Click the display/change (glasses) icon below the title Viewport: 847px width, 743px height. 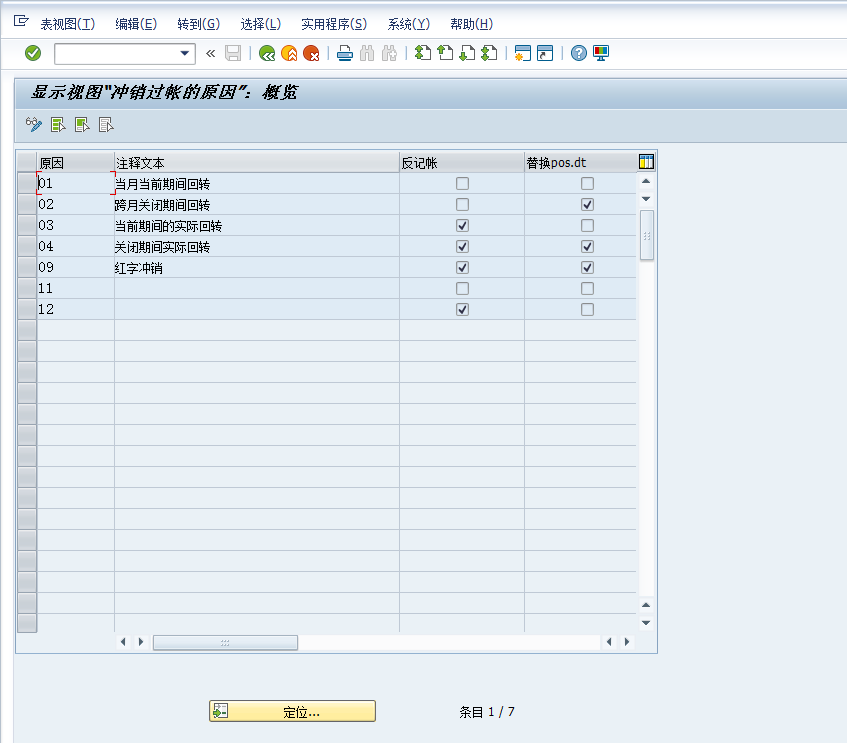(x=33, y=124)
